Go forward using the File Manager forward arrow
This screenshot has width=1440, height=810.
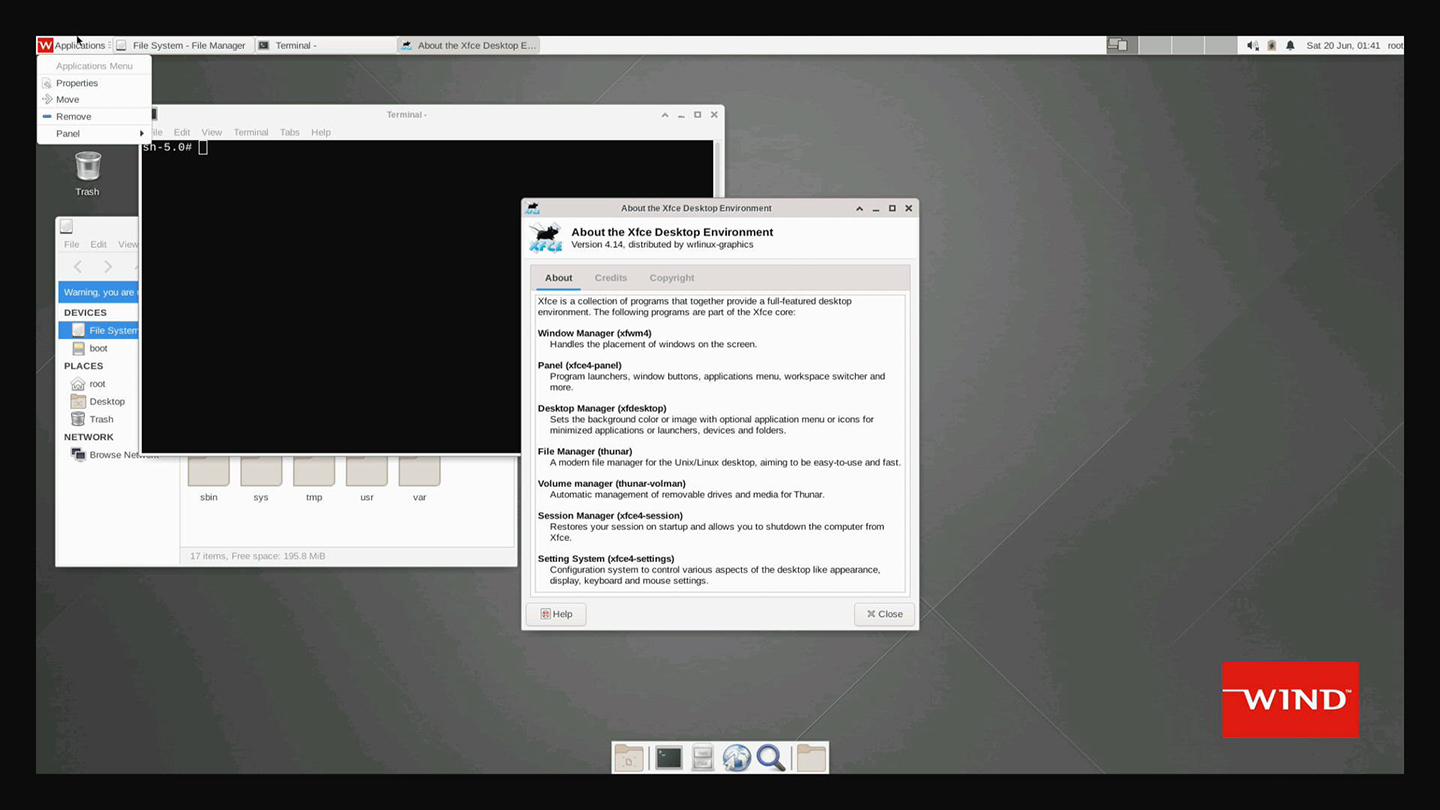pos(108,267)
